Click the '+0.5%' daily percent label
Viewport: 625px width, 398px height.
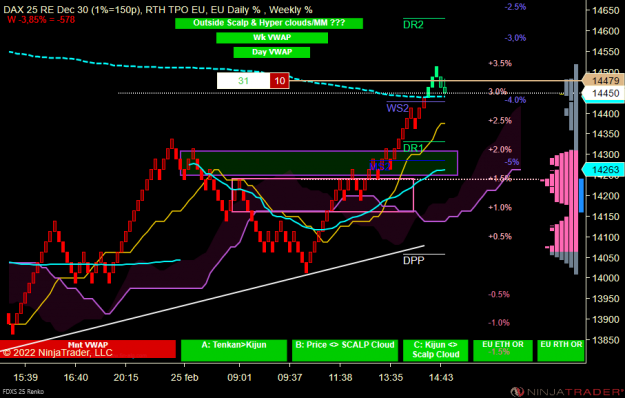click(x=500, y=237)
